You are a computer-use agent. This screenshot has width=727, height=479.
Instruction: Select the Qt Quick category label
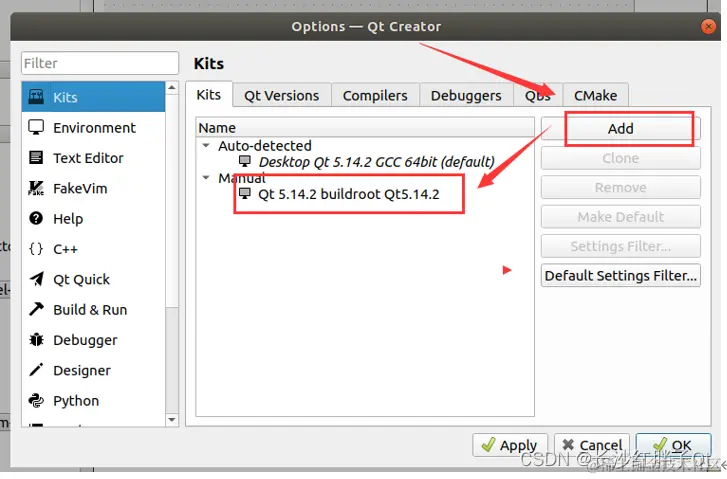[82, 280]
